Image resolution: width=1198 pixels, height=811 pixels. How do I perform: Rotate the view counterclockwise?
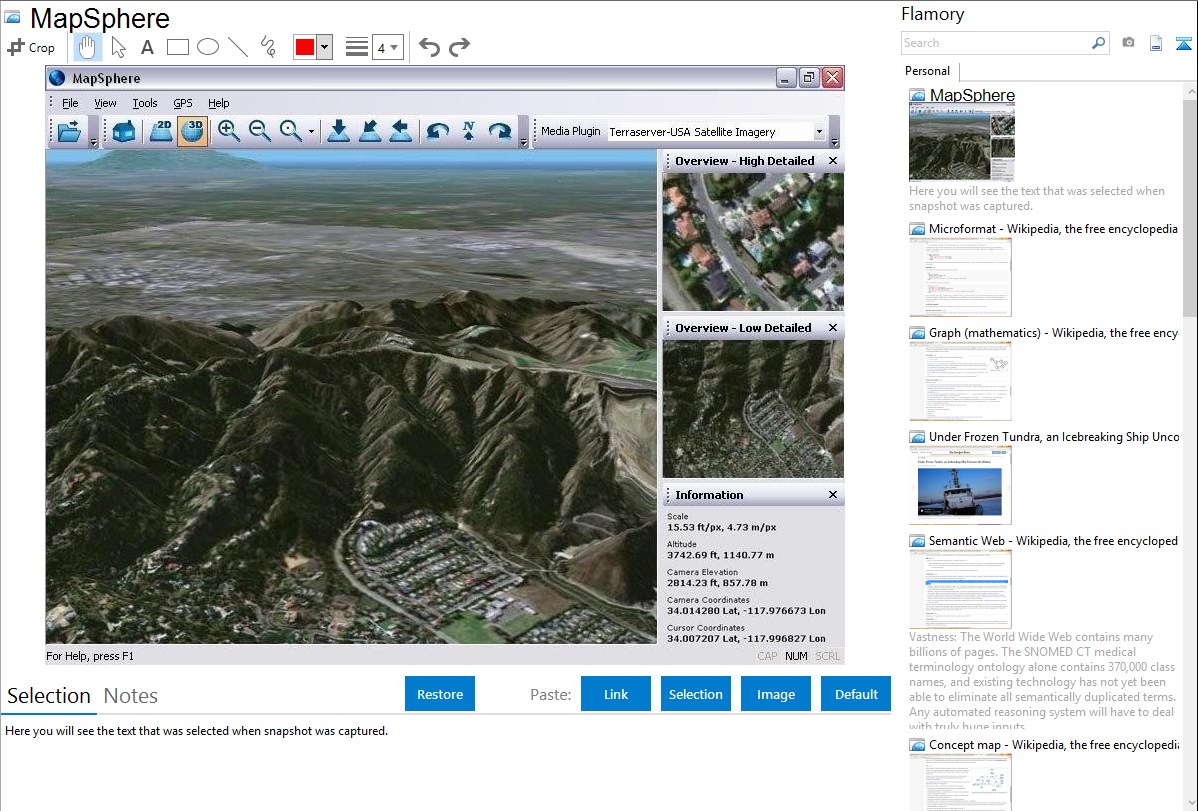437,131
